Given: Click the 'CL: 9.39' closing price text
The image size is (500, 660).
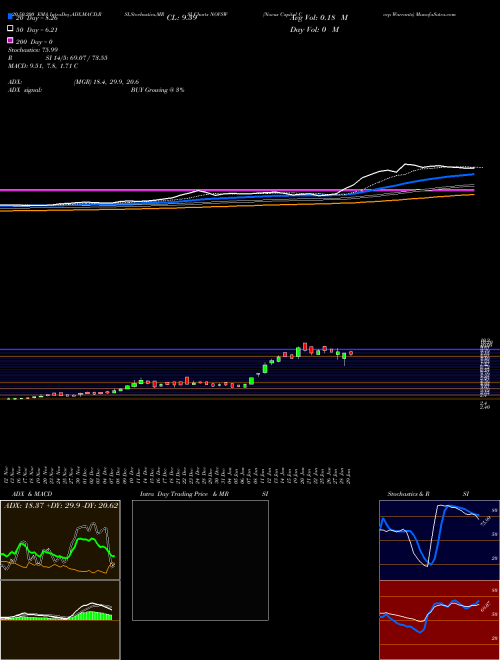Looking at the screenshot, I should (182, 18).
